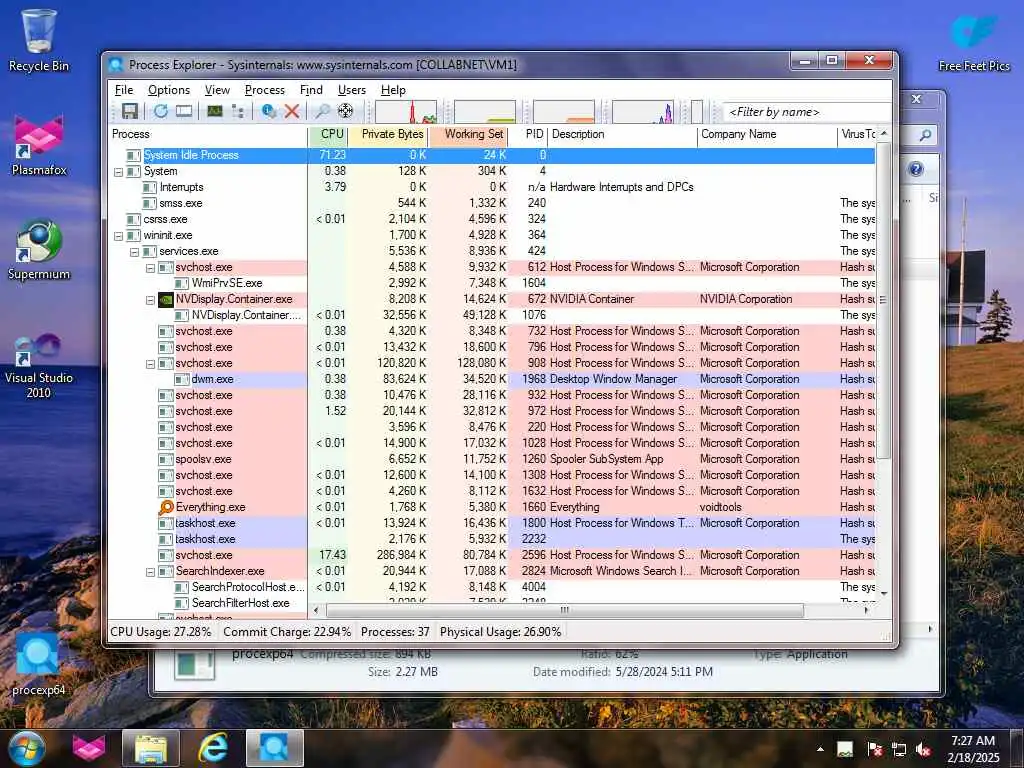The image size is (1024, 768).
Task: Click the Find Handle or DLL binoculars icon
Action: point(322,111)
